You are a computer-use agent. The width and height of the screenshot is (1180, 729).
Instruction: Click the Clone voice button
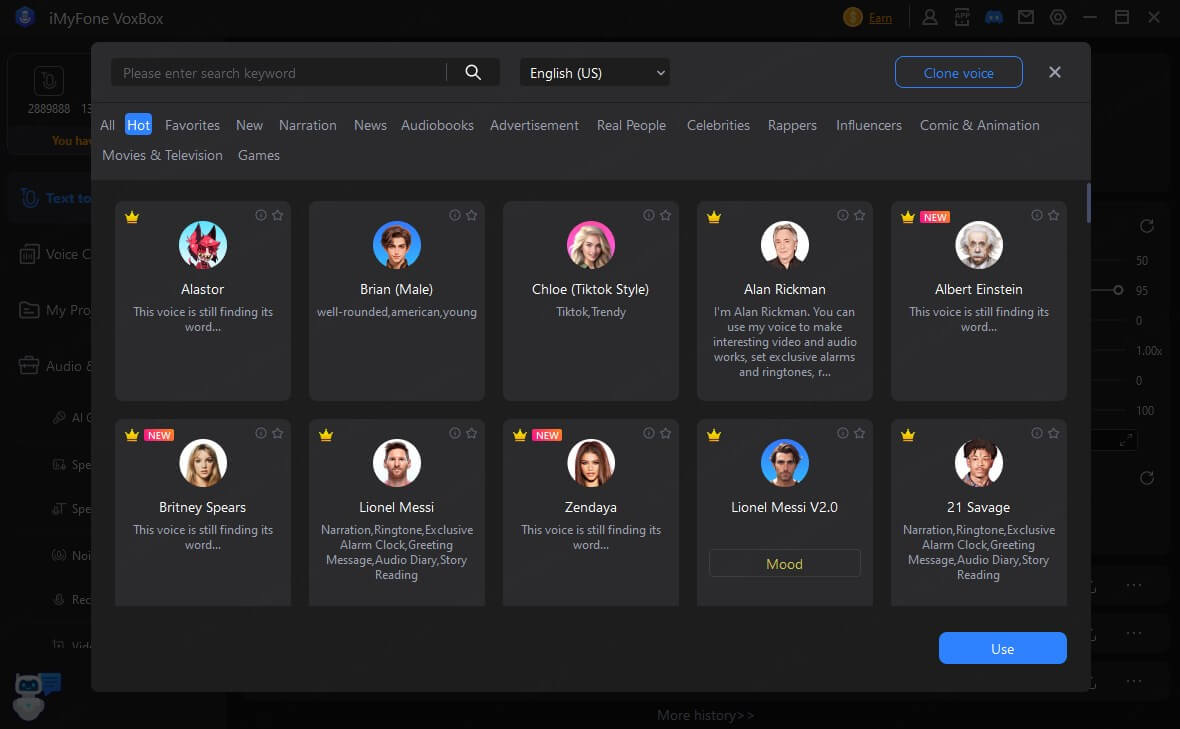coord(958,73)
